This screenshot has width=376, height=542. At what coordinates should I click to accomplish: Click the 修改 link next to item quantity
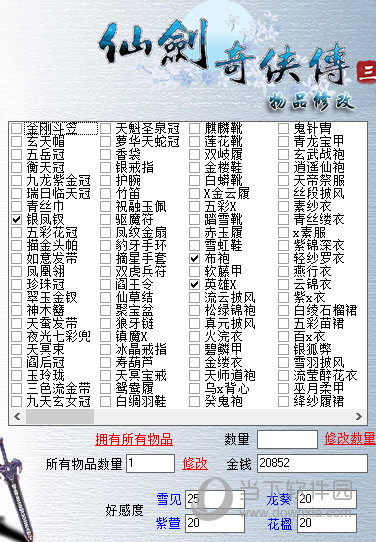(195, 464)
